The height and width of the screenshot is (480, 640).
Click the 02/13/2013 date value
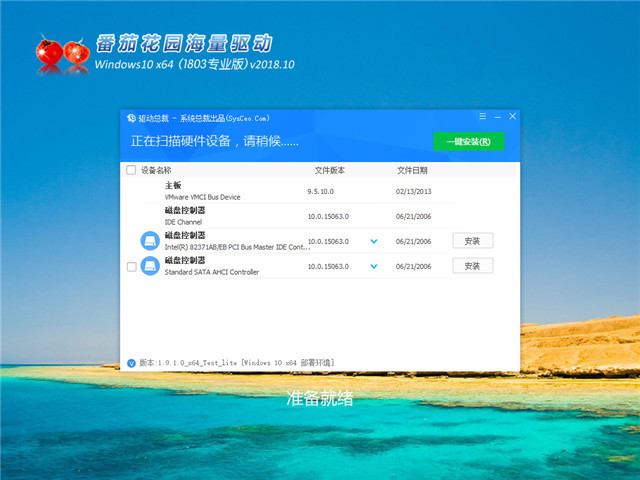(413, 191)
